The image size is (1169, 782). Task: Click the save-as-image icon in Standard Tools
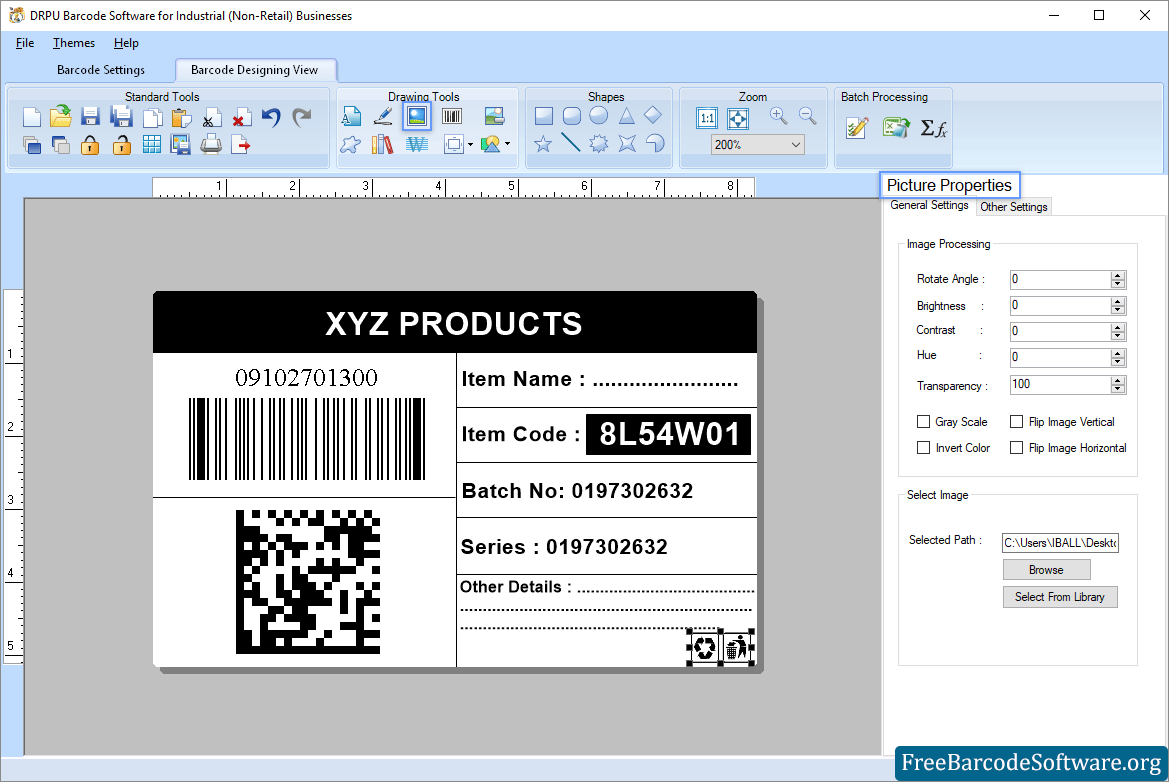180,145
